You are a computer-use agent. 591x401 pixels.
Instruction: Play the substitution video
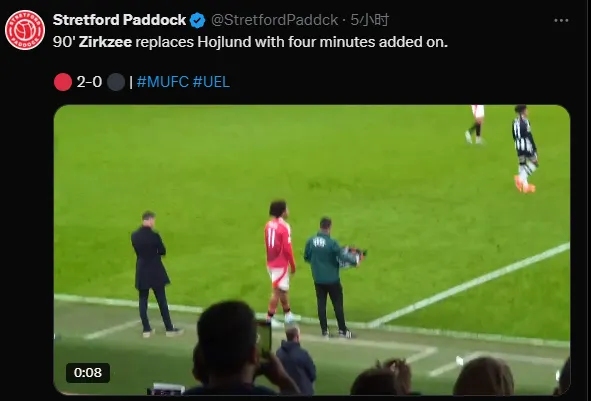click(312, 249)
